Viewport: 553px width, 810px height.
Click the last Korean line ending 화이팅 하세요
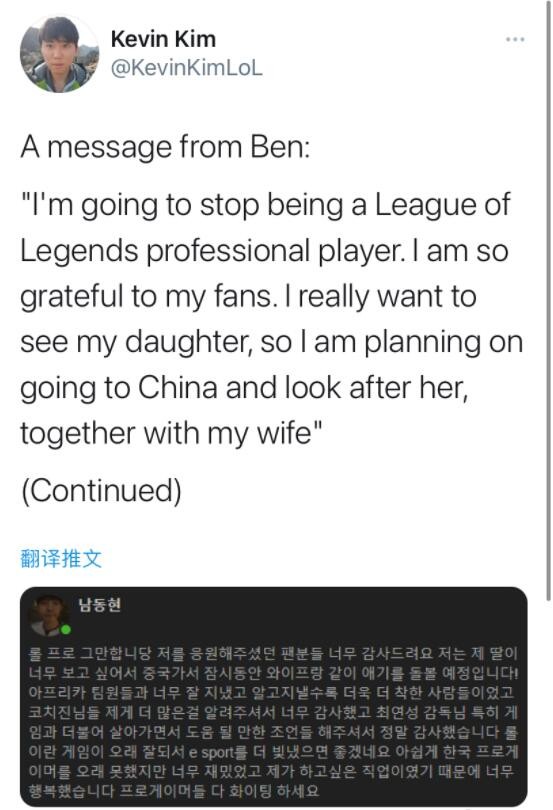[174, 790]
